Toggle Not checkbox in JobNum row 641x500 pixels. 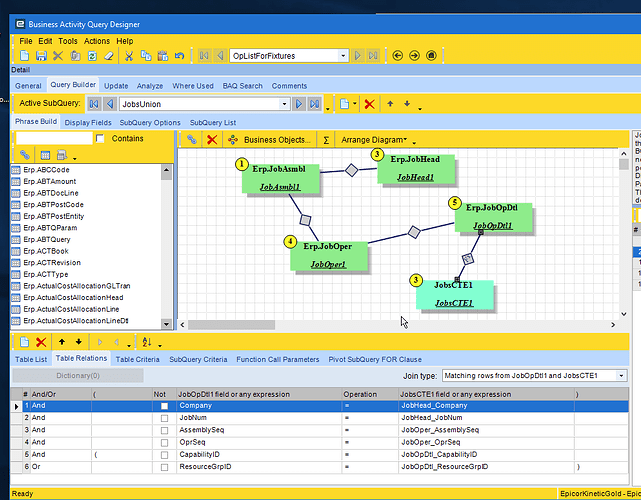164,418
